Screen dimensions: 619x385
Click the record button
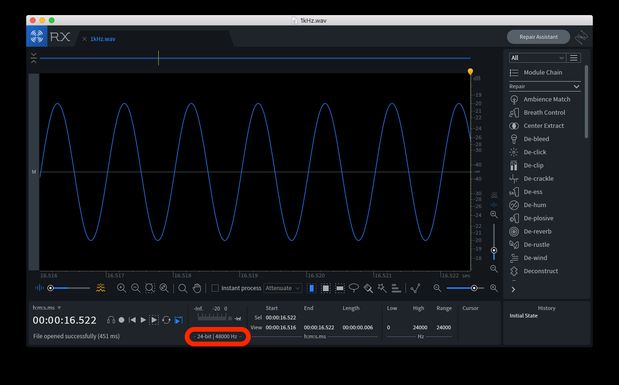pyautogui.click(x=122, y=320)
